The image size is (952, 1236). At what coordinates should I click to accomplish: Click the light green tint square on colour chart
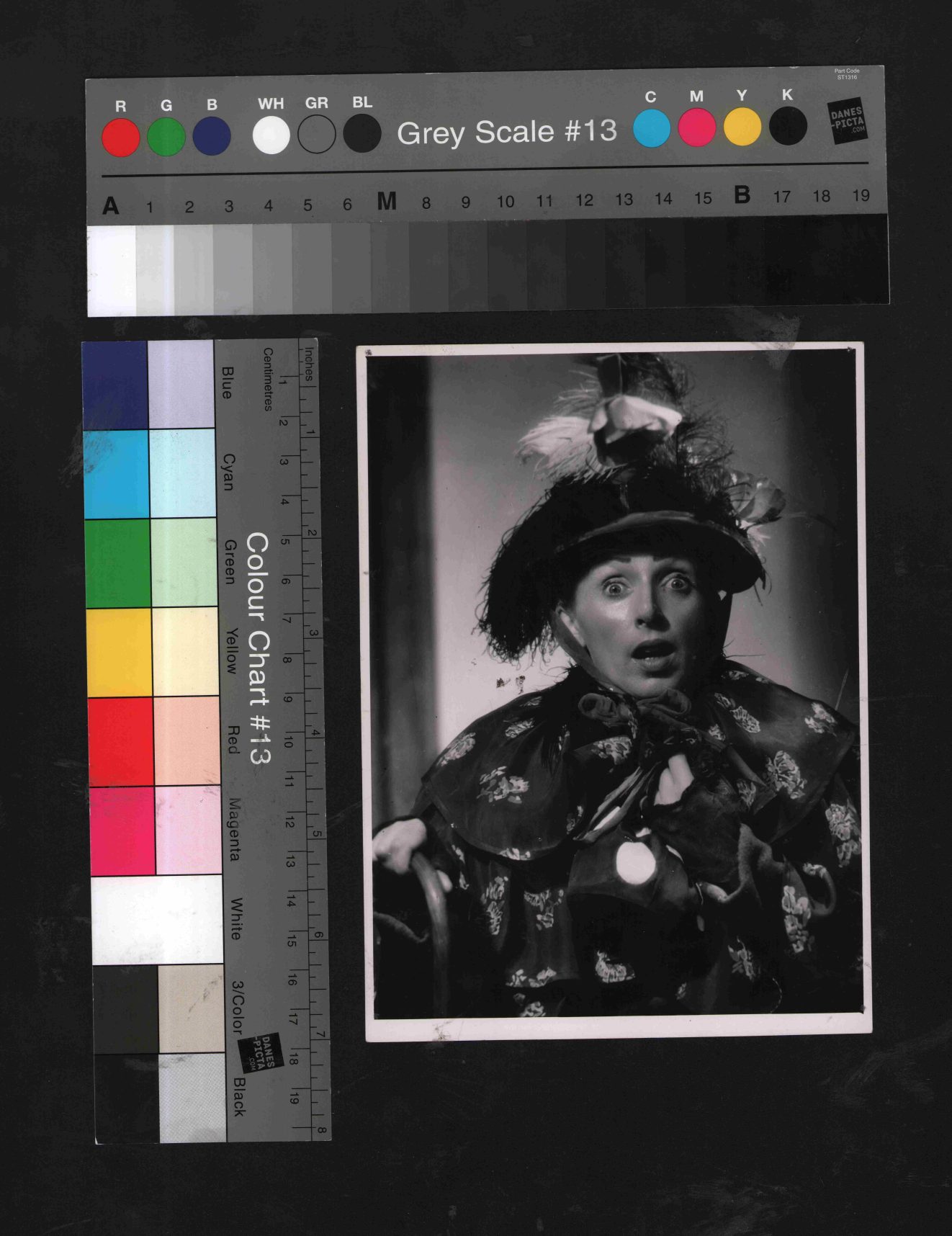pos(184,563)
